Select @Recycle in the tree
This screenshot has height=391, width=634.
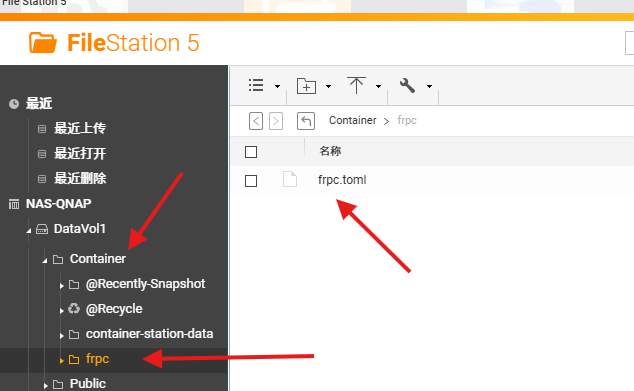[x=114, y=309]
